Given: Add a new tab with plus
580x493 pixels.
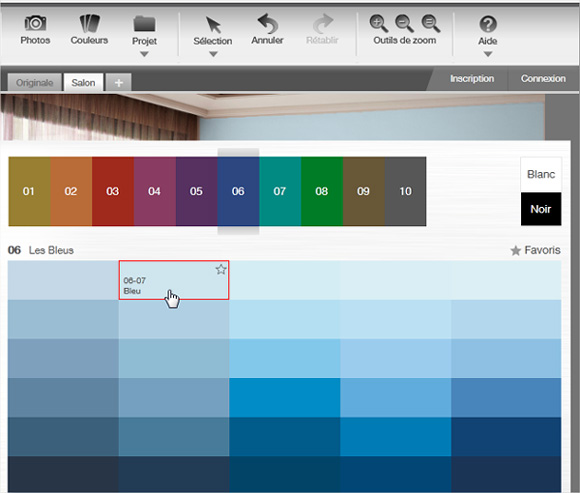Looking at the screenshot, I should pos(118,82).
